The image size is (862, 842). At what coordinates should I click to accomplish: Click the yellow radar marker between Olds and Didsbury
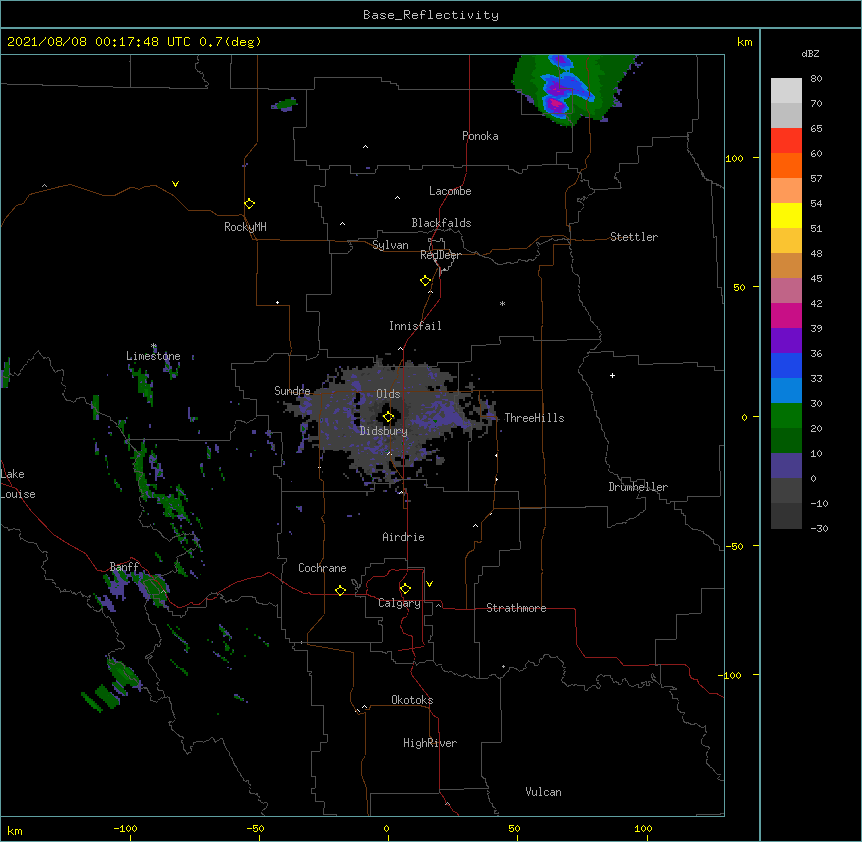(x=388, y=416)
